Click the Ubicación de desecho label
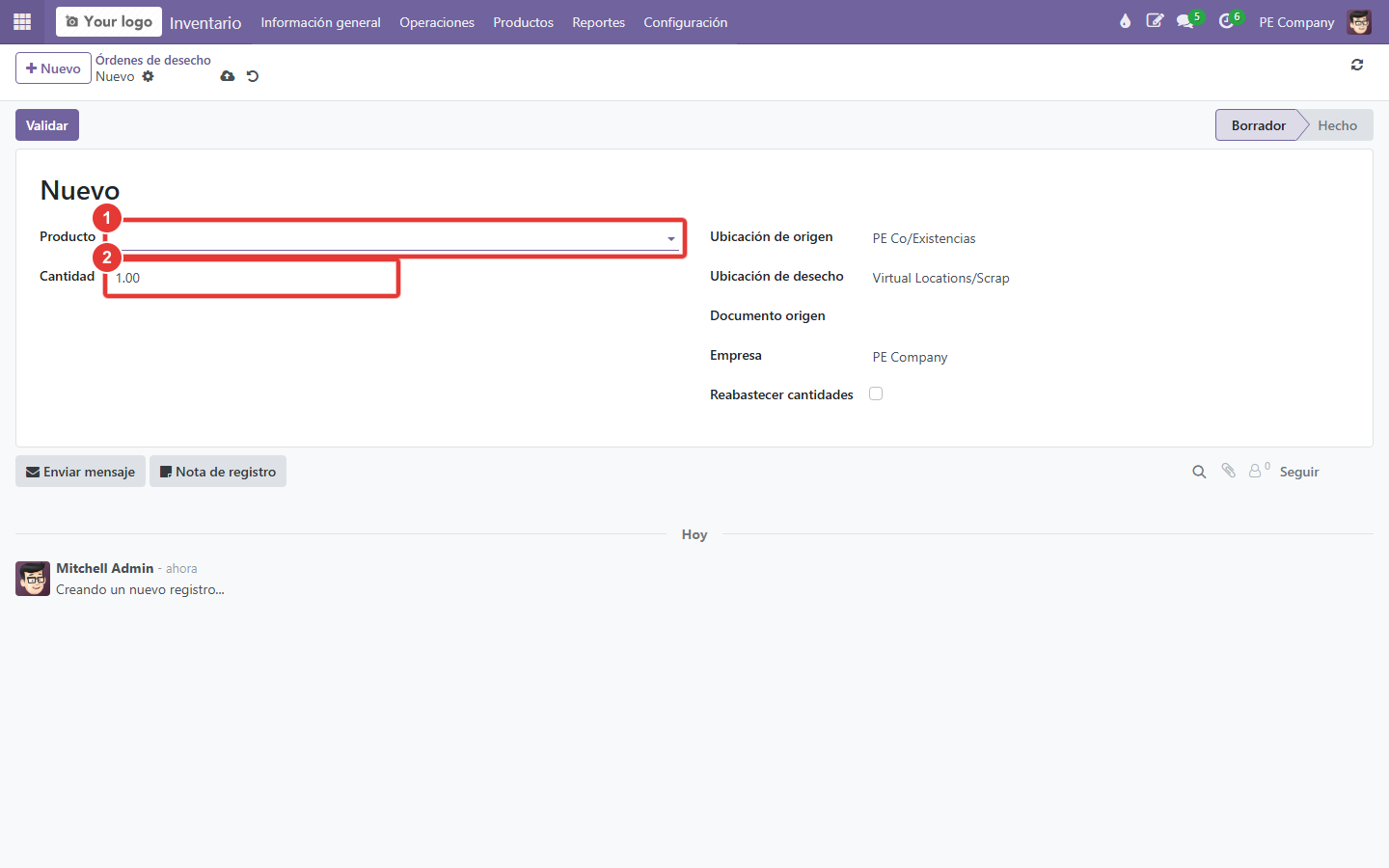The width and height of the screenshot is (1389, 868). click(776, 276)
